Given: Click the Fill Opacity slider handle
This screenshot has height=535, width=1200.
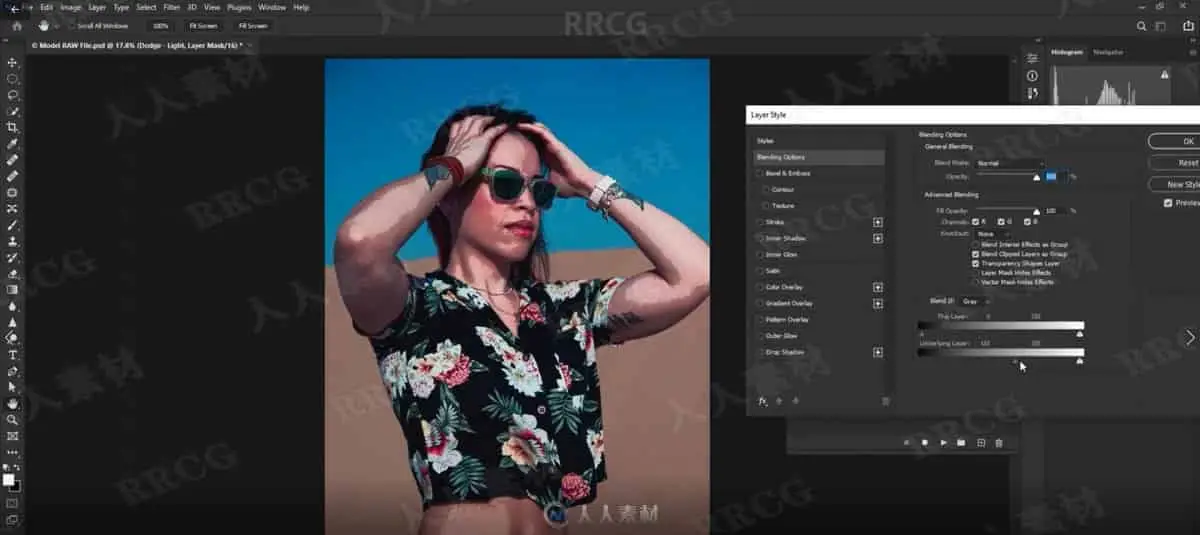Looking at the screenshot, I should pos(1037,212).
